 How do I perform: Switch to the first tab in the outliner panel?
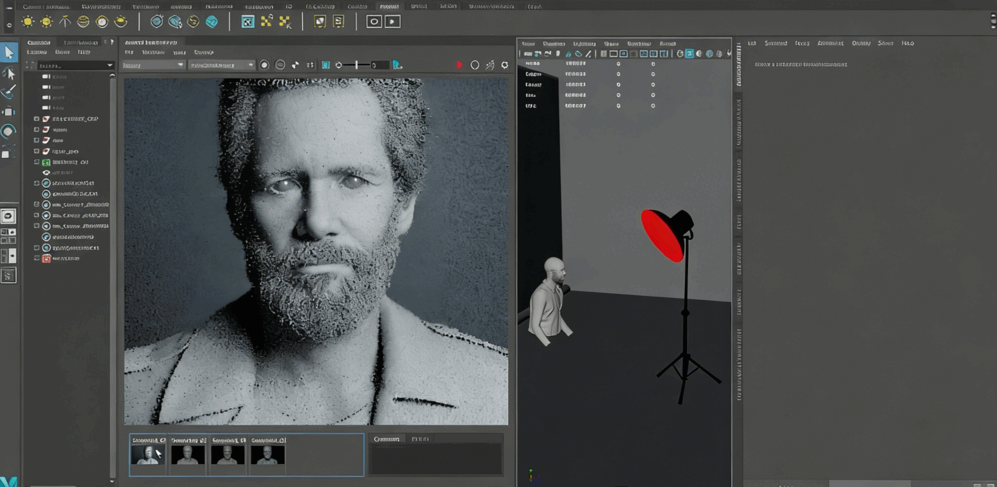pos(39,43)
